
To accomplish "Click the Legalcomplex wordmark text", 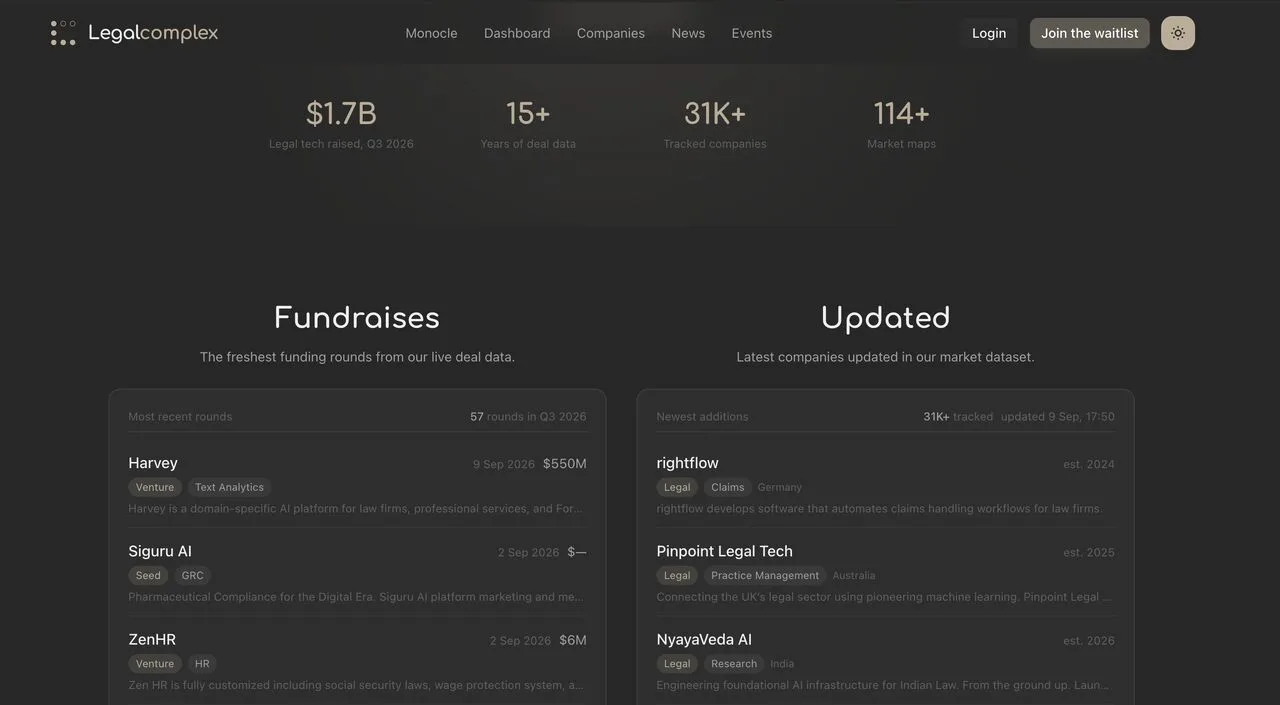I will click(153, 33).
